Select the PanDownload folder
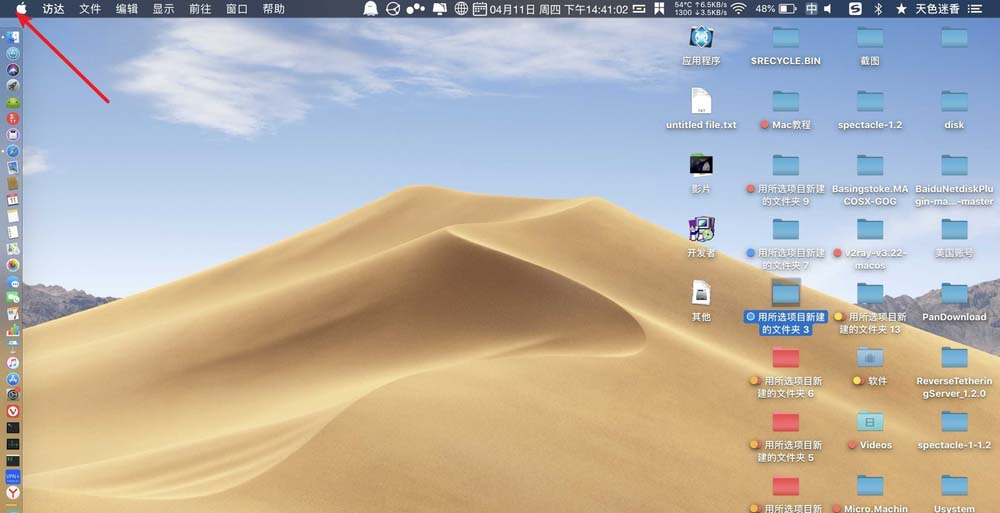This screenshot has height=513, width=1000. click(954, 296)
